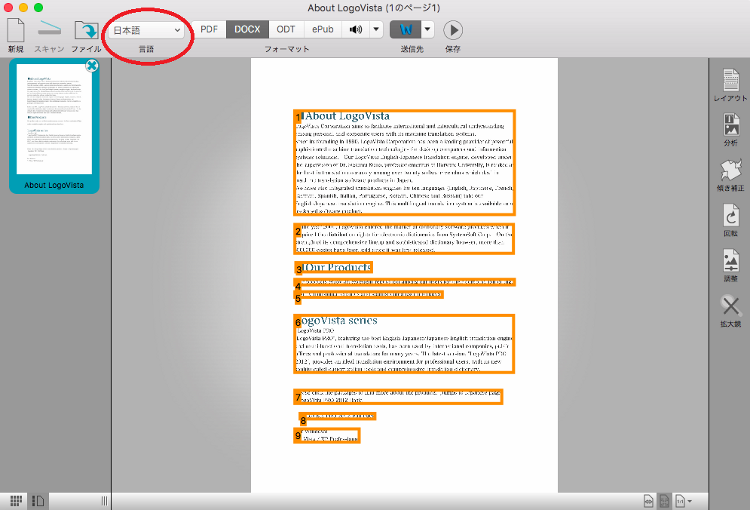Select the About LogoVista page thumbnail

coord(54,126)
